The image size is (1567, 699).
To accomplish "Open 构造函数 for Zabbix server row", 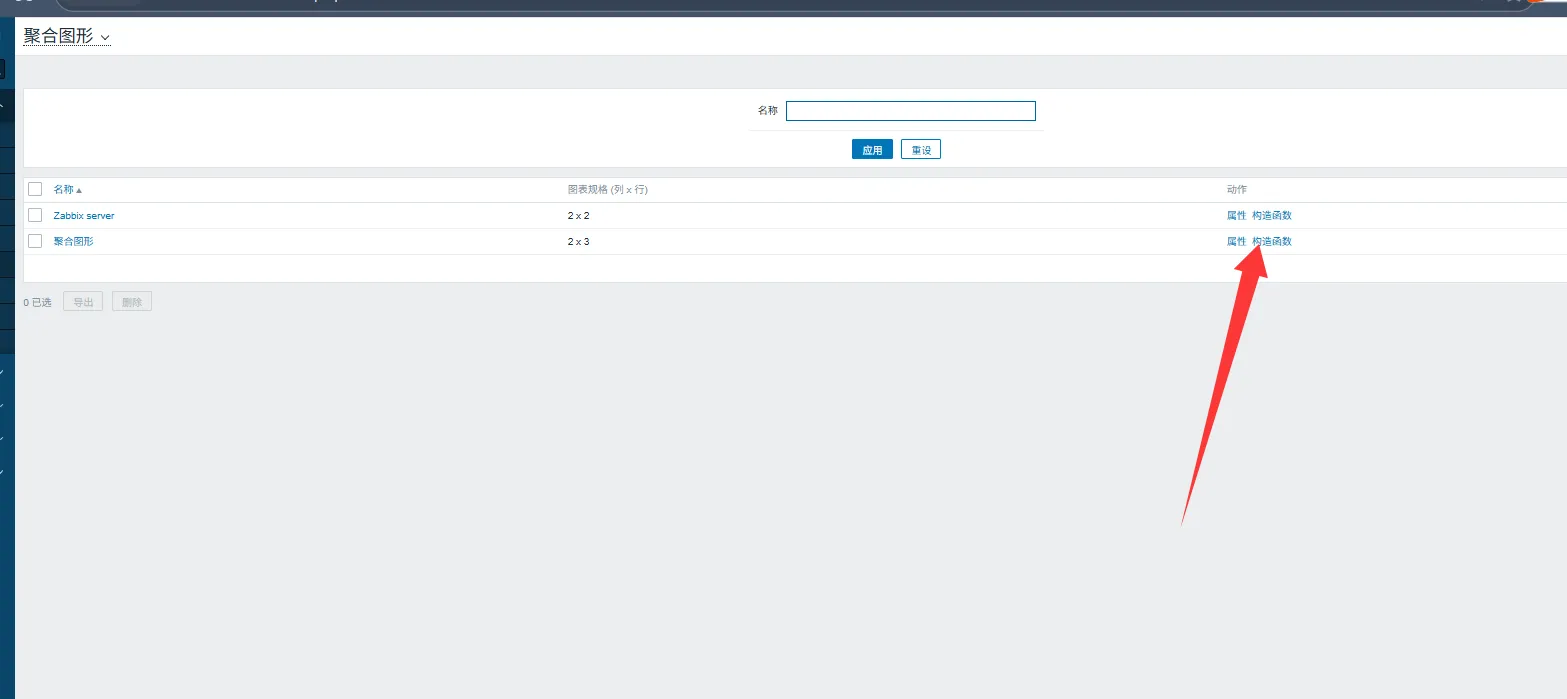I will click(x=1272, y=216).
